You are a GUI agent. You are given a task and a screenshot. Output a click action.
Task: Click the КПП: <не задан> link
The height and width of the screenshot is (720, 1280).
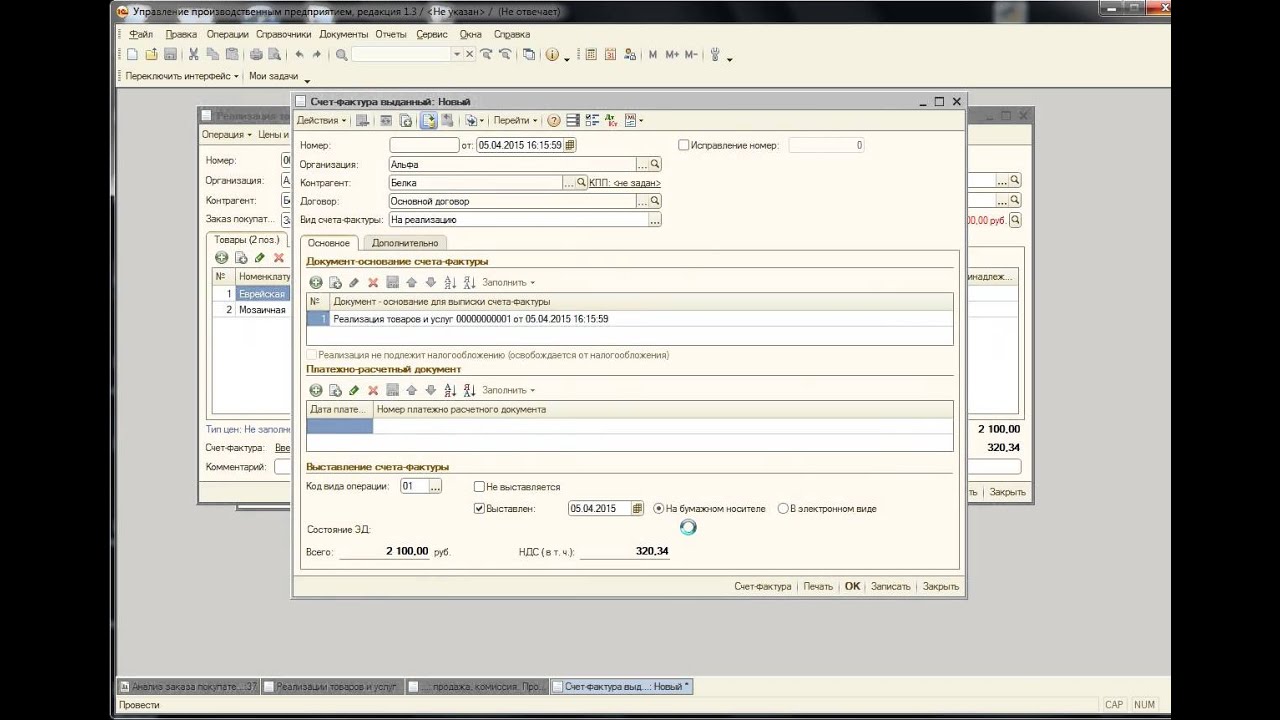pos(625,183)
